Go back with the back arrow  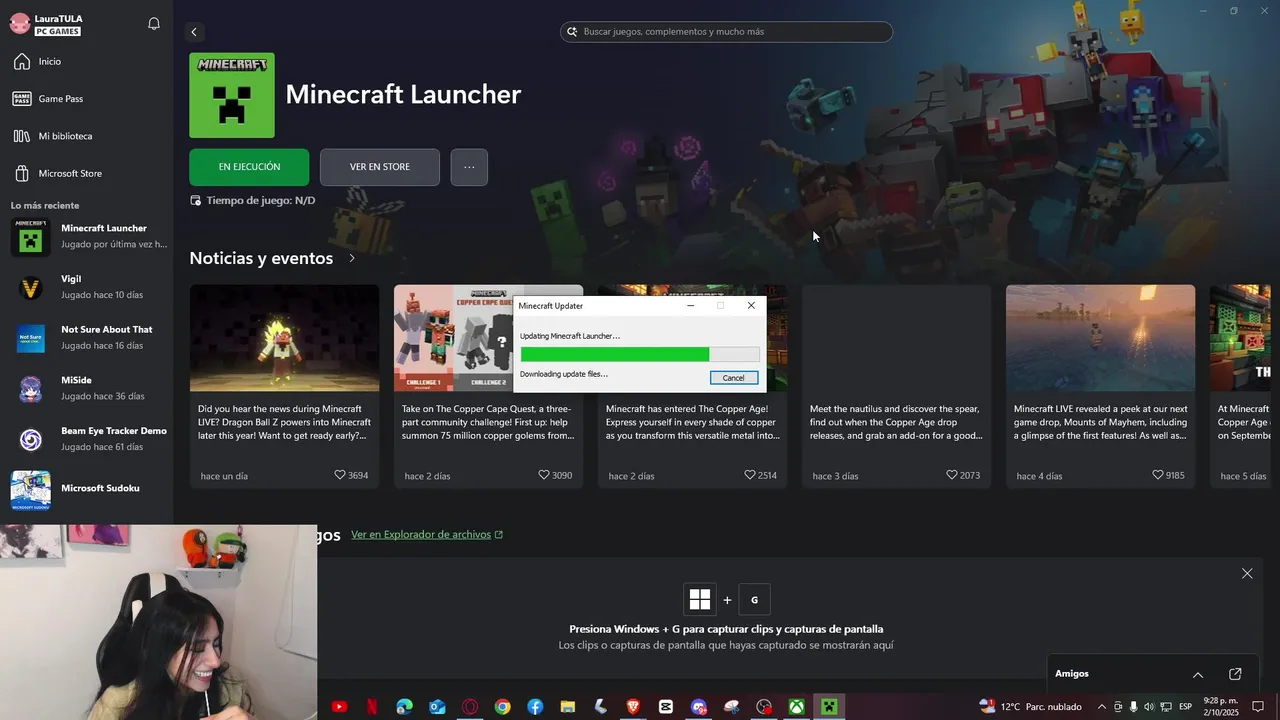click(194, 32)
